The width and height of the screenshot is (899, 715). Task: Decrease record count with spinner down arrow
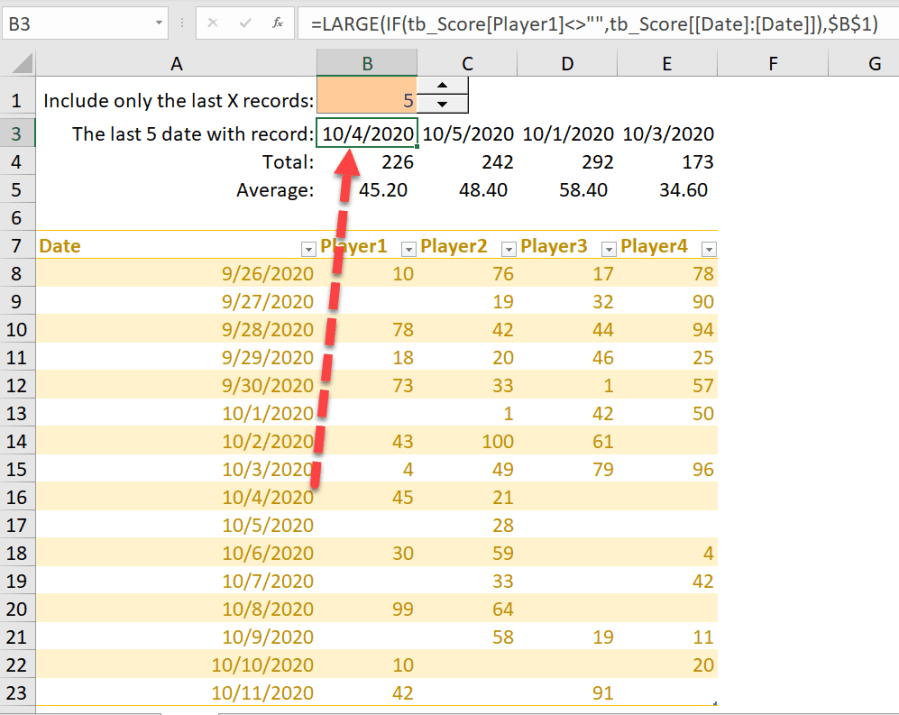tap(442, 104)
